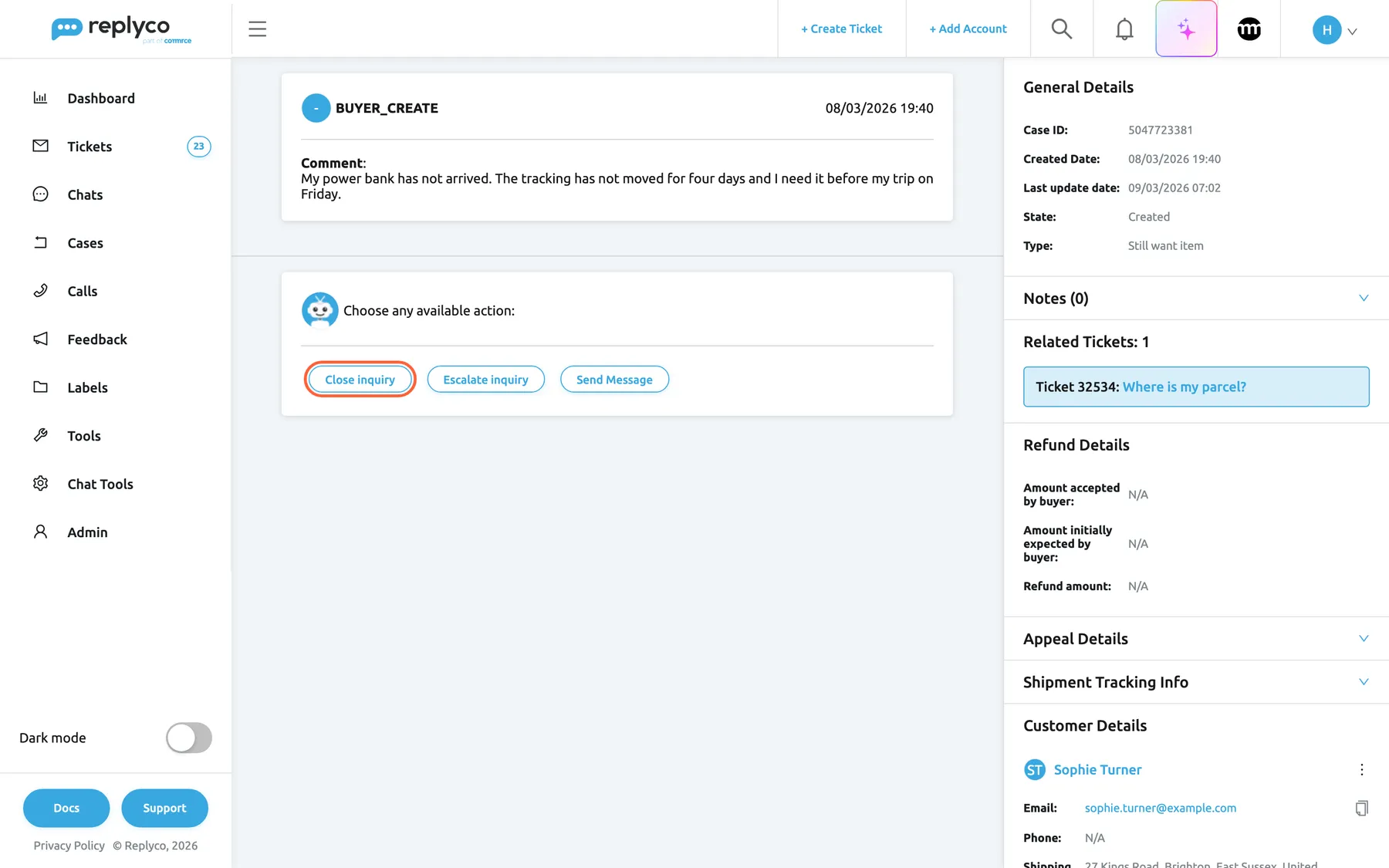The image size is (1389, 868).
Task: Open the AI sparkle assistant
Action: click(x=1186, y=29)
